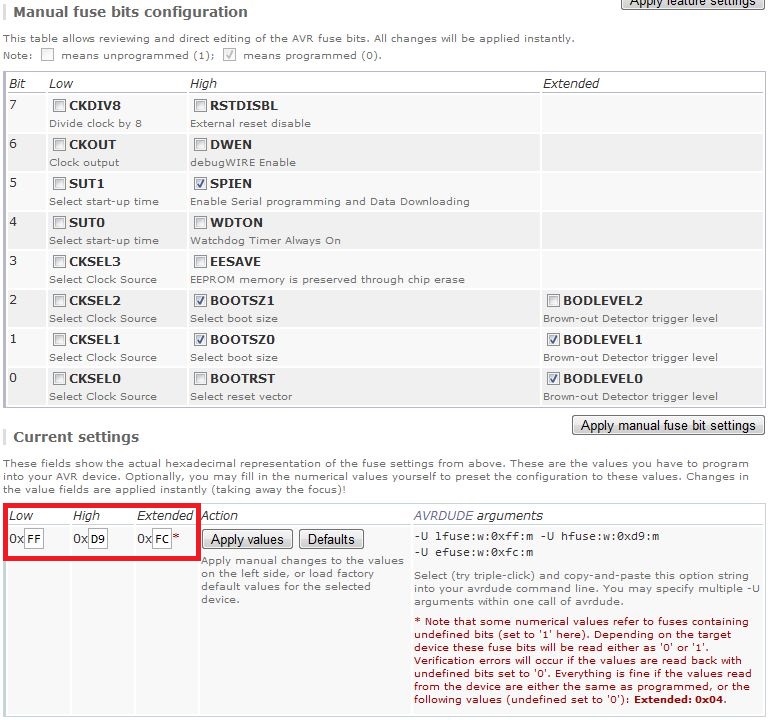Tick the CKDIV8 fuse checkbox
776x720 pixels.
coord(59,105)
